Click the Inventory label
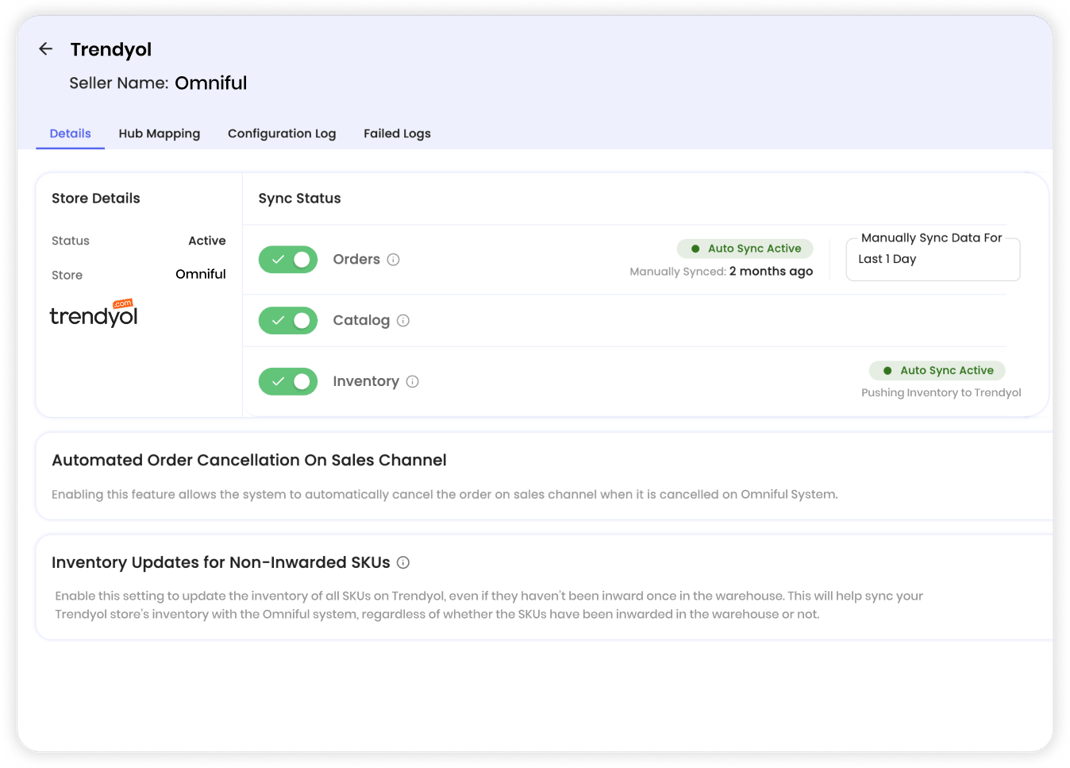The image size is (1070, 768). [366, 382]
